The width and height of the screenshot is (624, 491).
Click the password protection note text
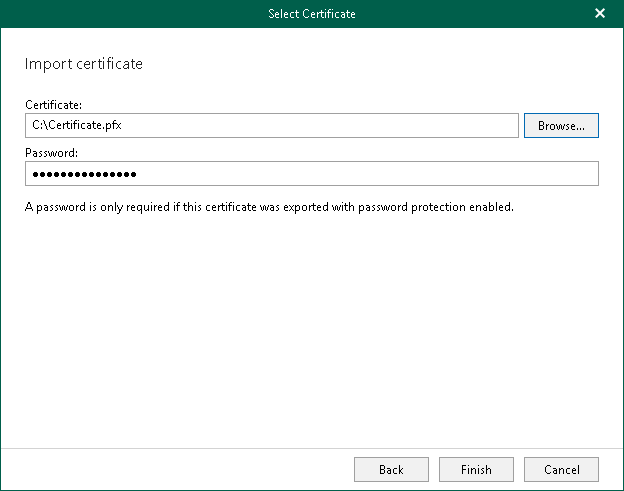point(269,208)
